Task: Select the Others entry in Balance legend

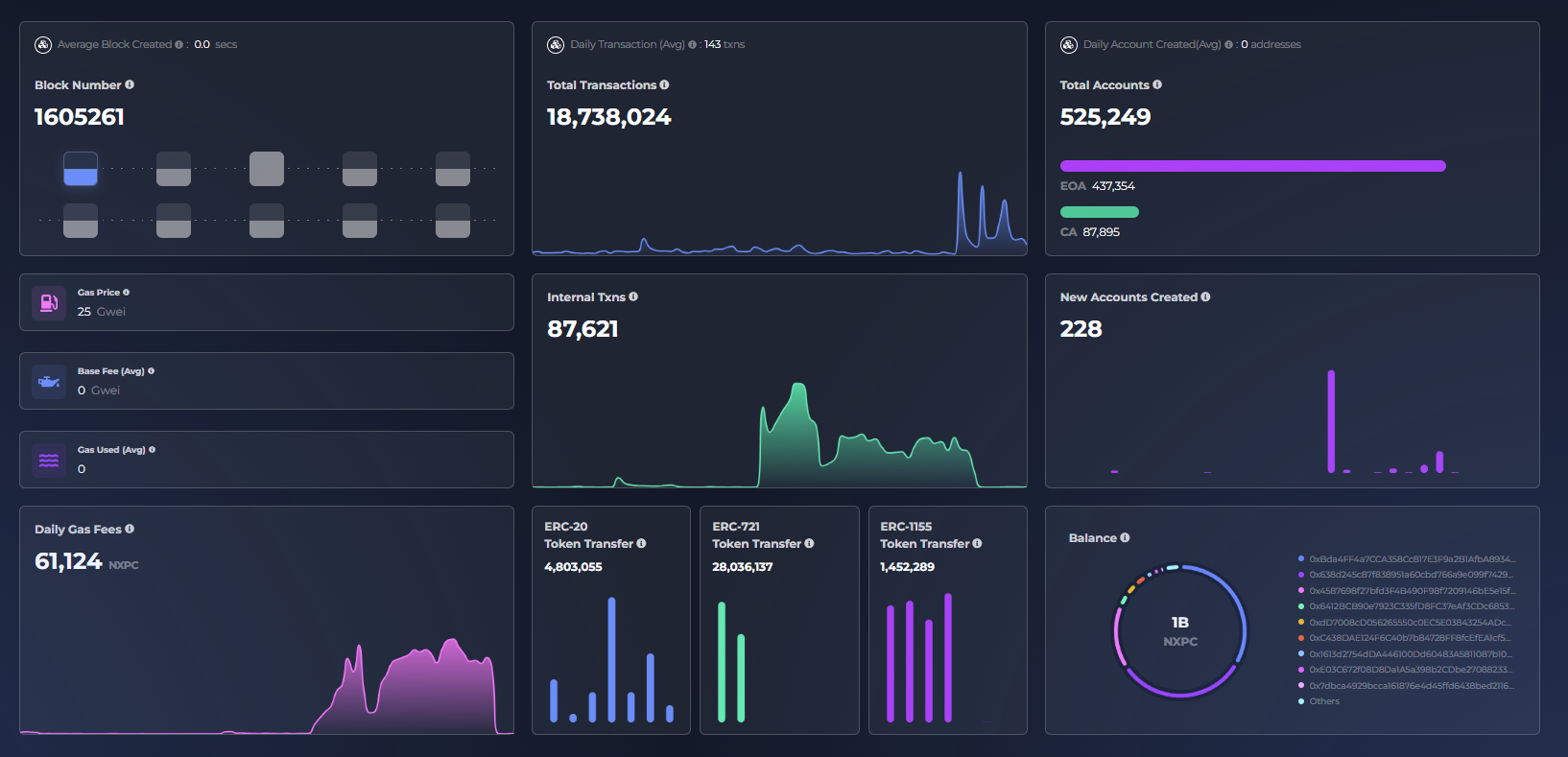Action: [x=1323, y=701]
